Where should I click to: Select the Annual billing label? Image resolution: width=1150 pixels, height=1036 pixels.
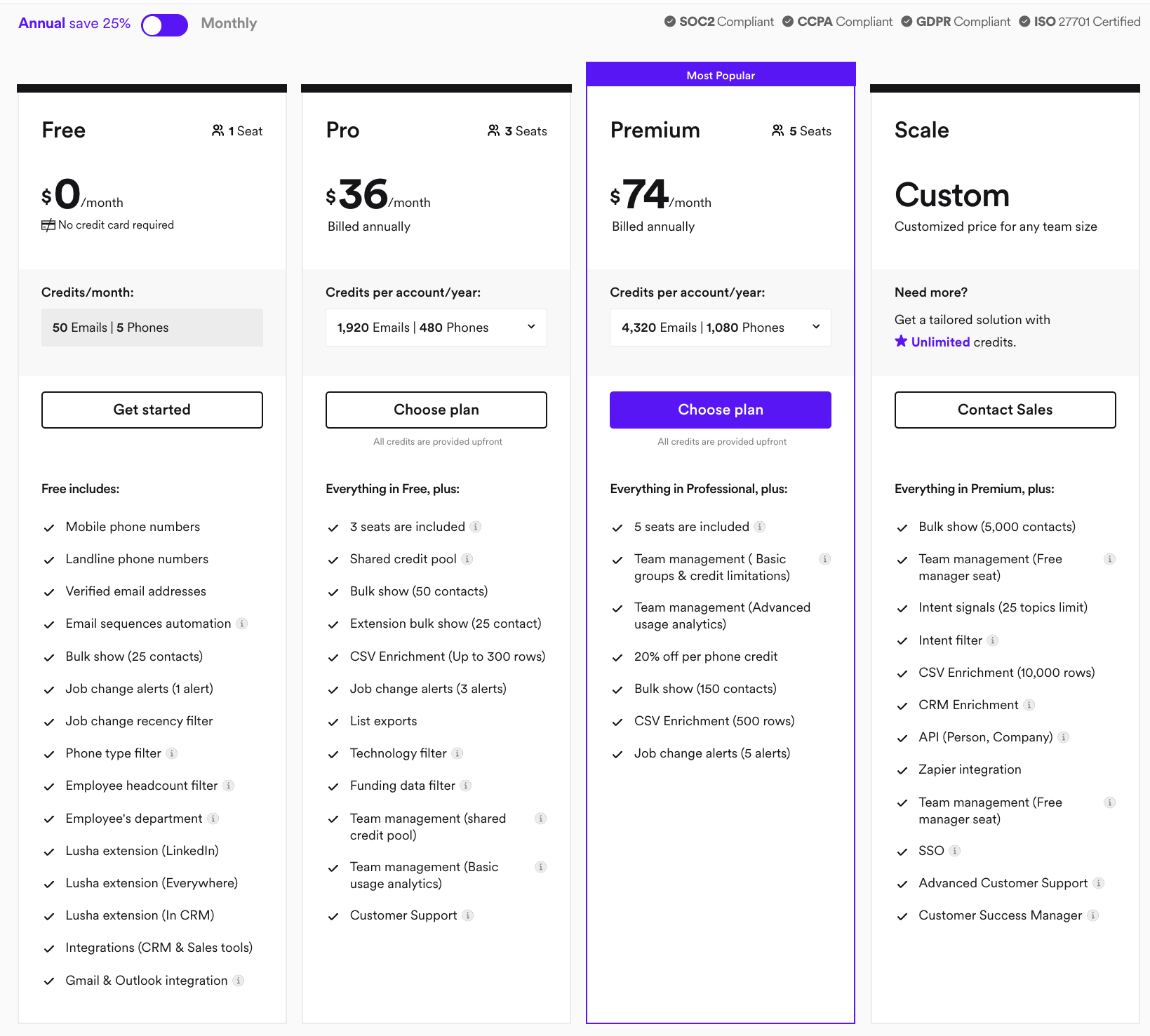41,22
